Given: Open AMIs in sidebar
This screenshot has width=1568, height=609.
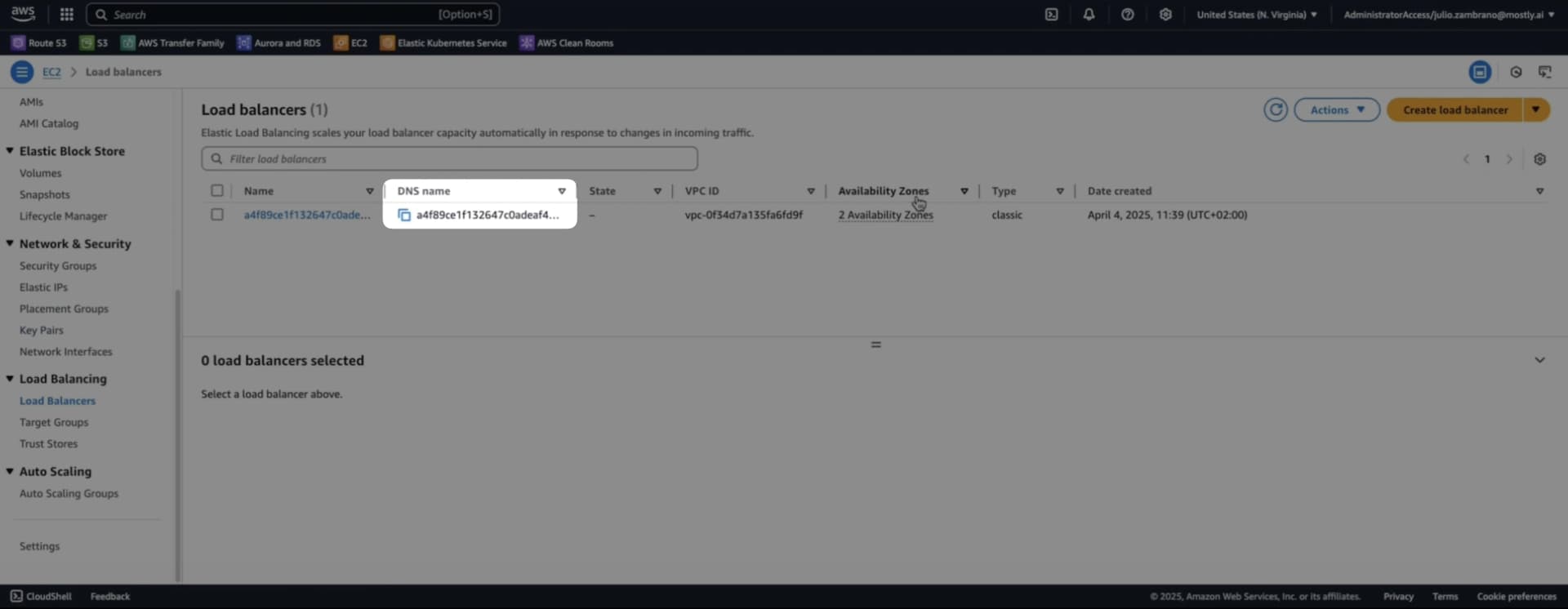Looking at the screenshot, I should 31,102.
